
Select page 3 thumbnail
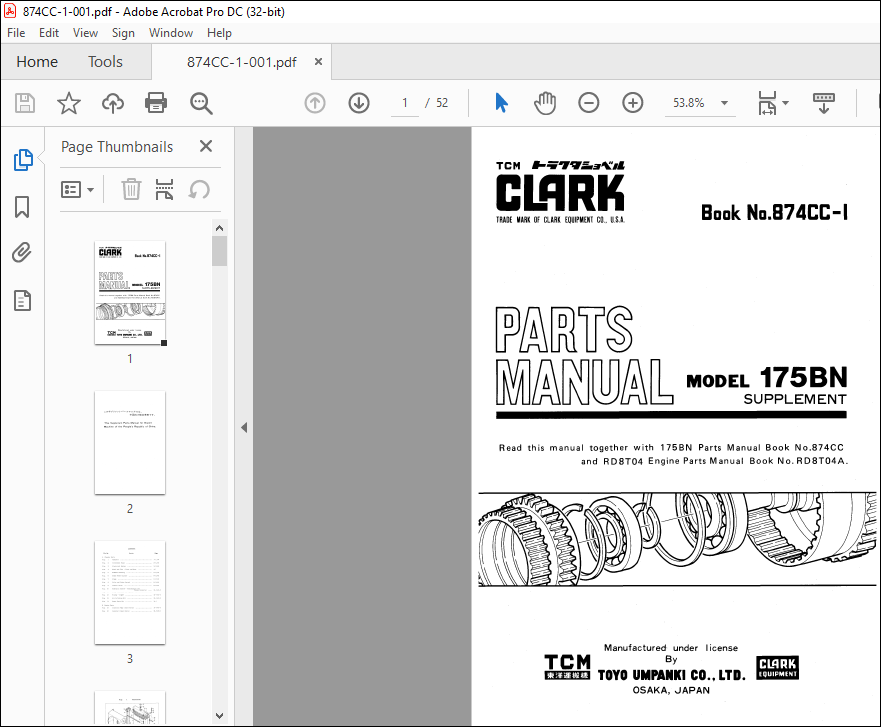point(130,593)
